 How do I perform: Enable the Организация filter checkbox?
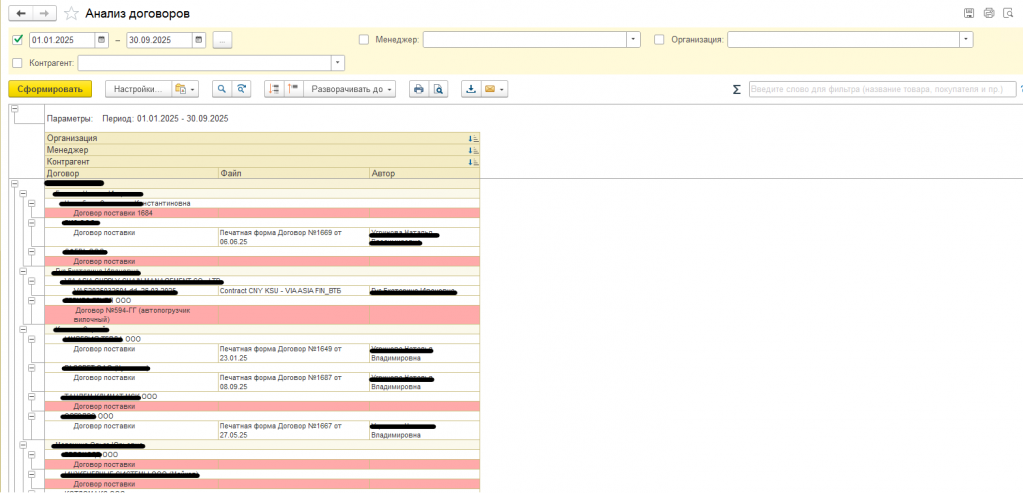659,40
